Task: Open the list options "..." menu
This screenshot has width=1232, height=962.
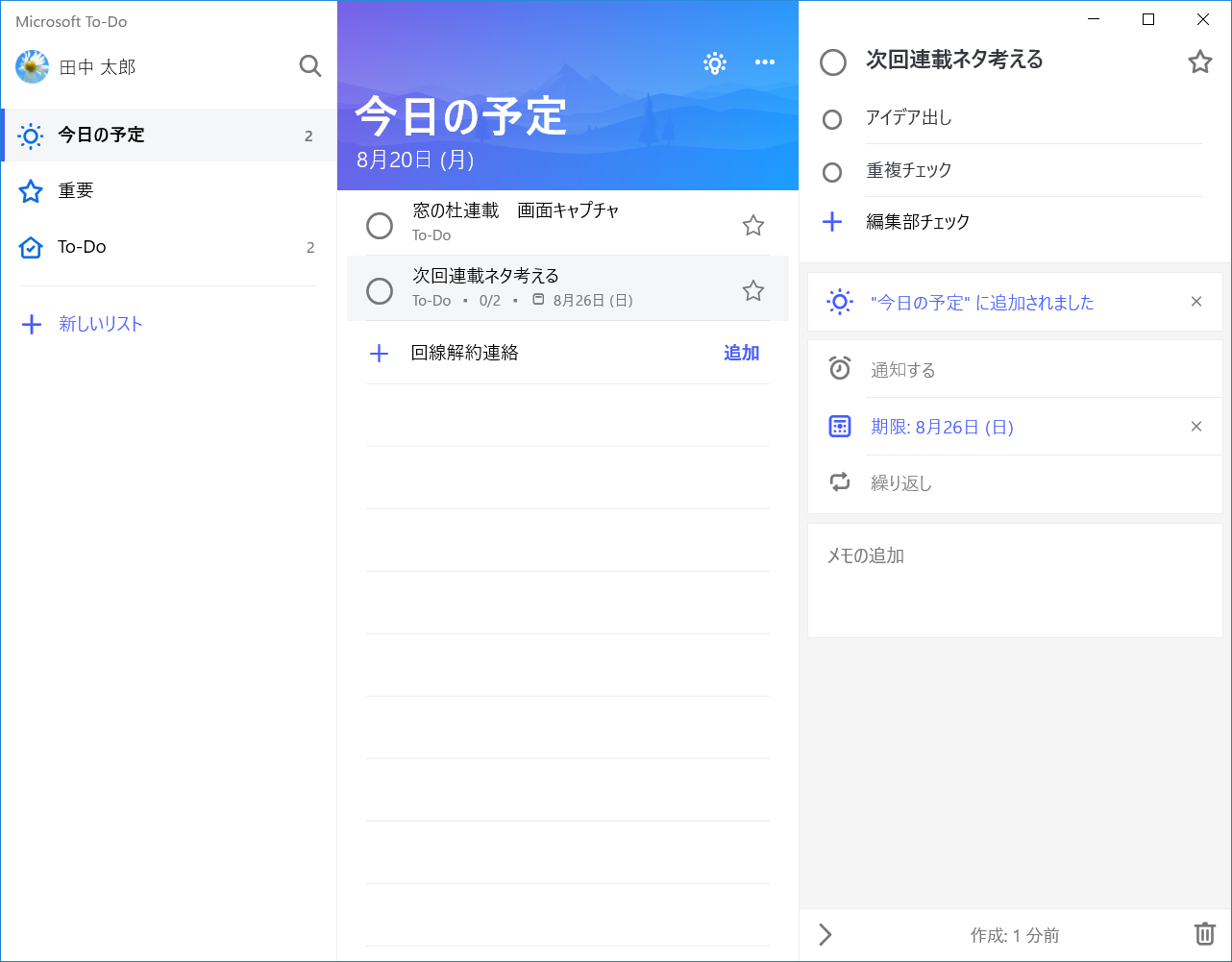Action: point(765,62)
